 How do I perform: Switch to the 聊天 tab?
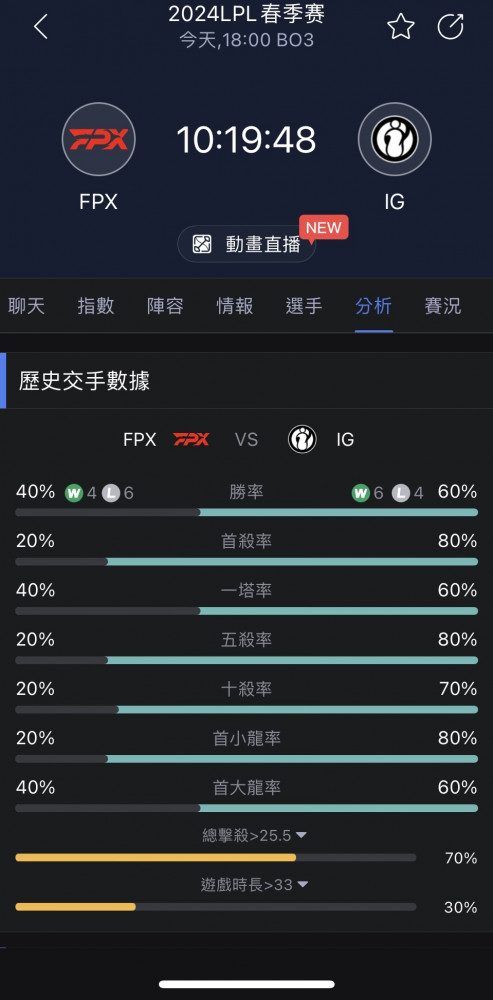27,306
